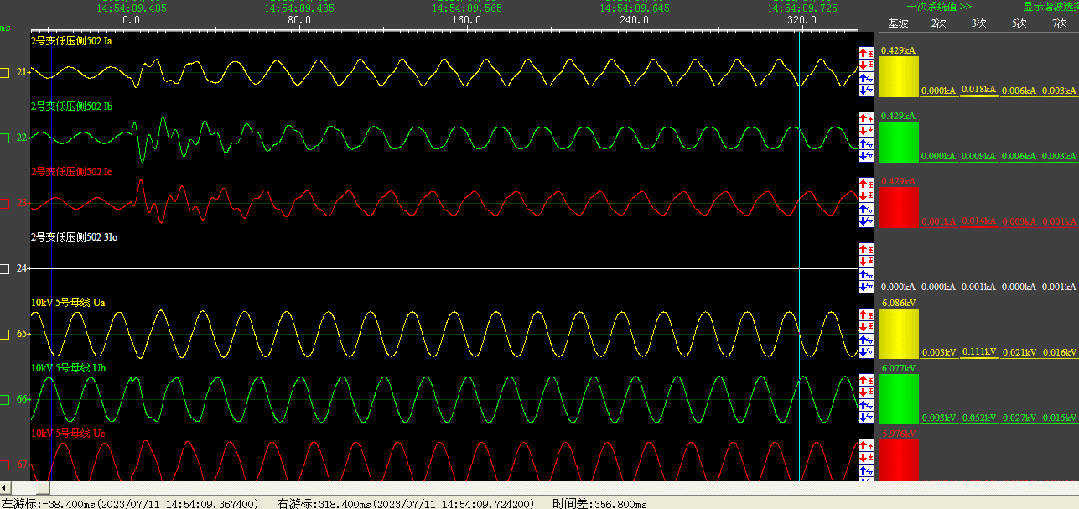Click the red up-arrow icon for the 3Iu channel

(x=866, y=249)
